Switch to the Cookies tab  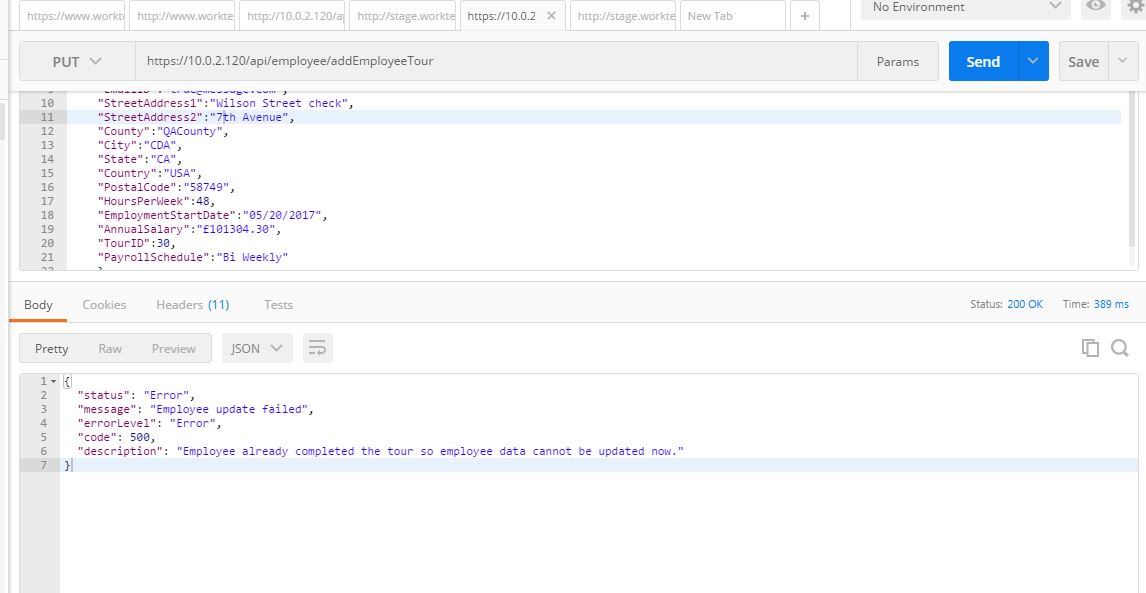coord(104,304)
